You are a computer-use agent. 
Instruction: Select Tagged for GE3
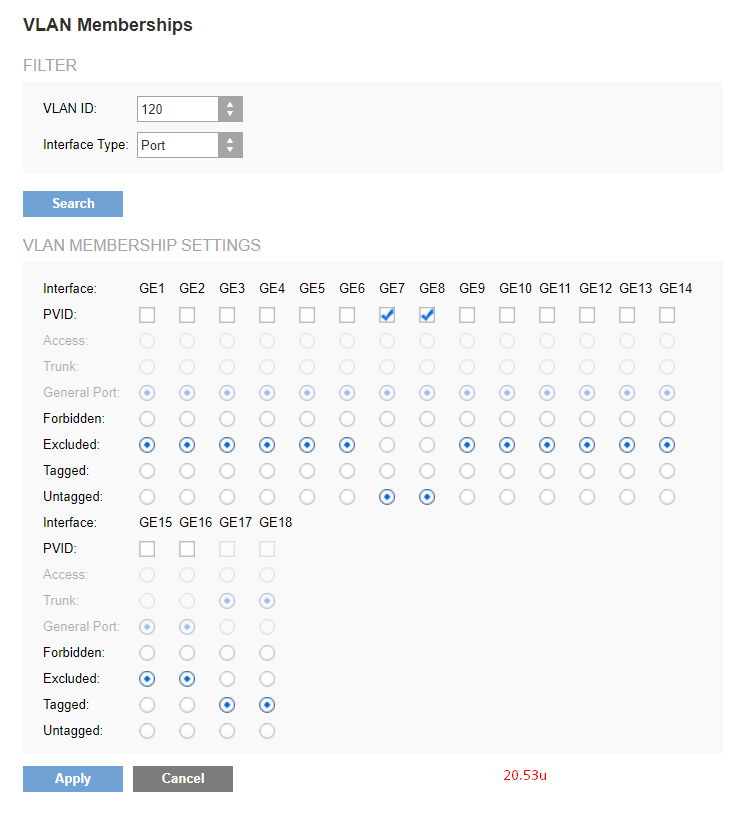coord(227,471)
